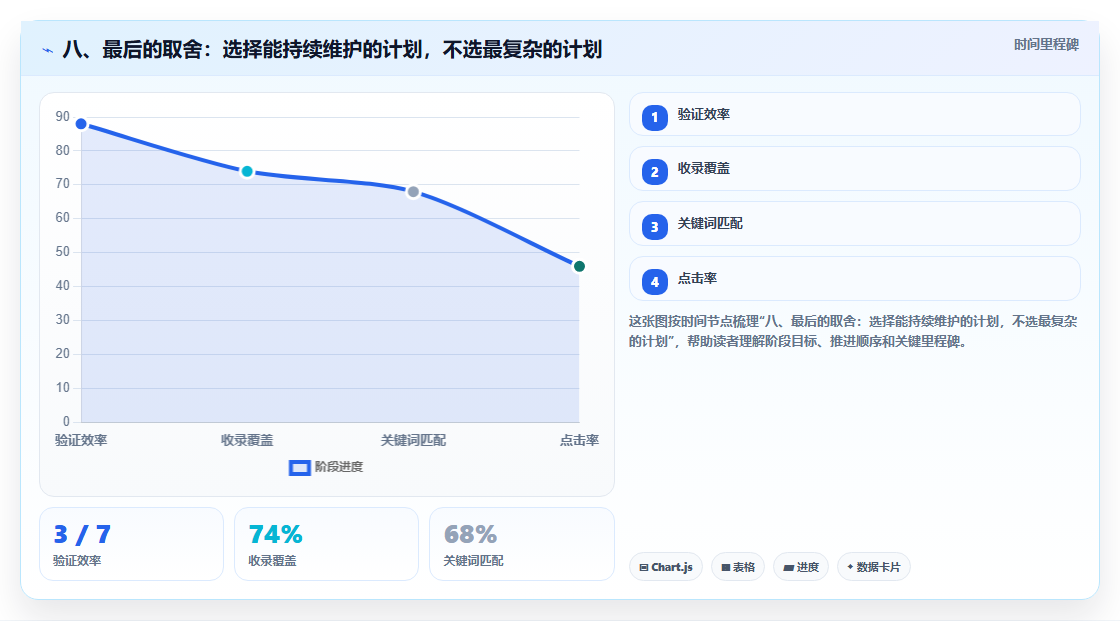
Task: Click the dark green 点击率 data point
Action: 579,267
